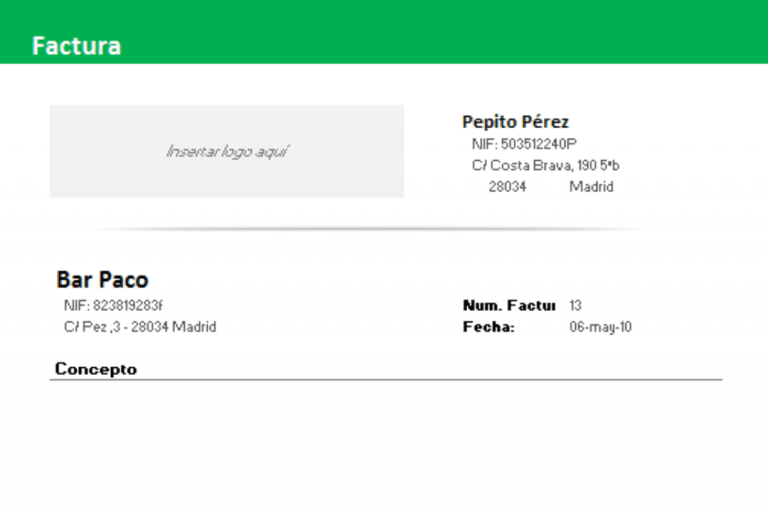Click the Factura title text
The height and width of the screenshot is (508, 768).
click(76, 46)
